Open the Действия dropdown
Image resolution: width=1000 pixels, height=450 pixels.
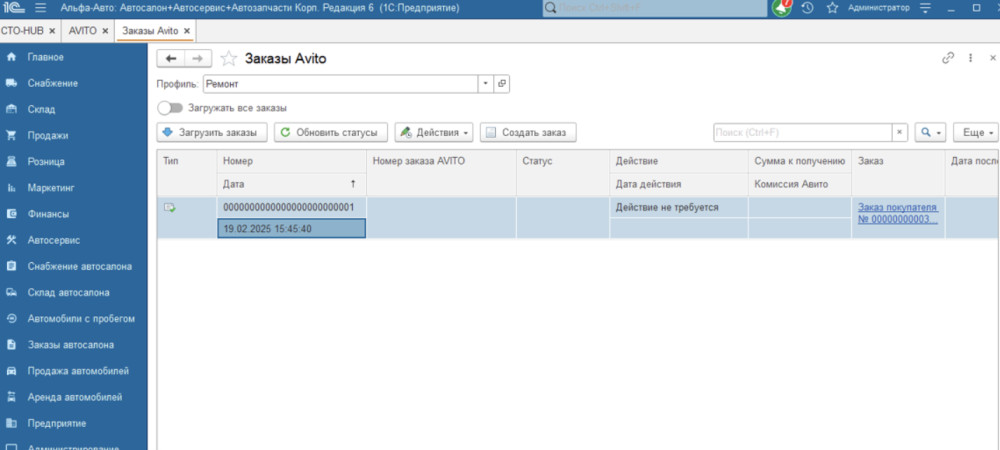(x=434, y=133)
